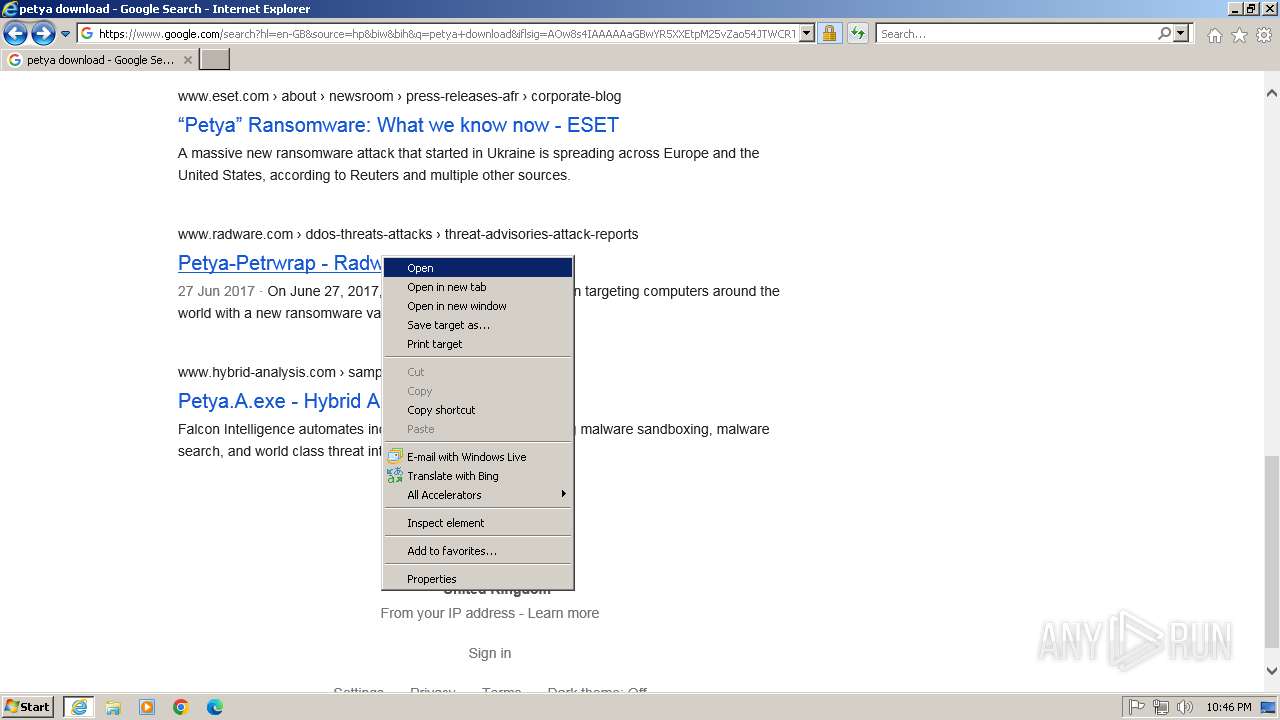Open a new blank tab
1280x720 pixels.
(215, 60)
